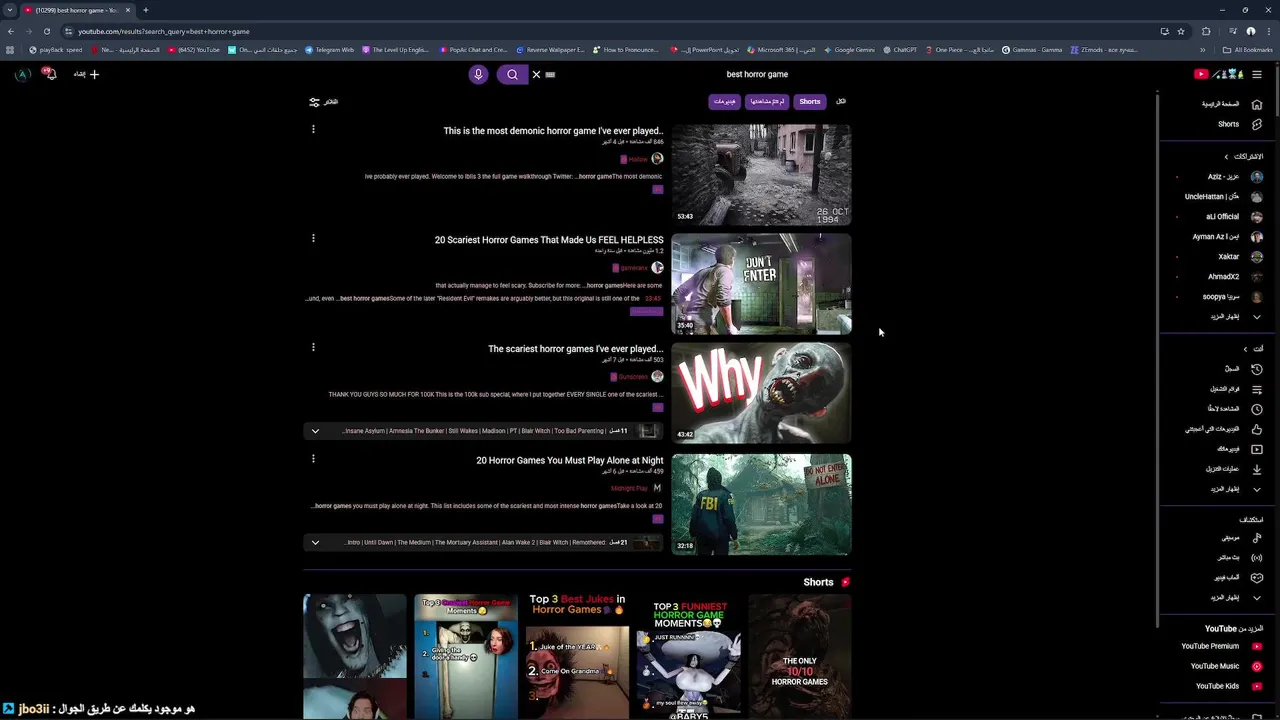Open the Telegram Web bookmark

[329, 49]
